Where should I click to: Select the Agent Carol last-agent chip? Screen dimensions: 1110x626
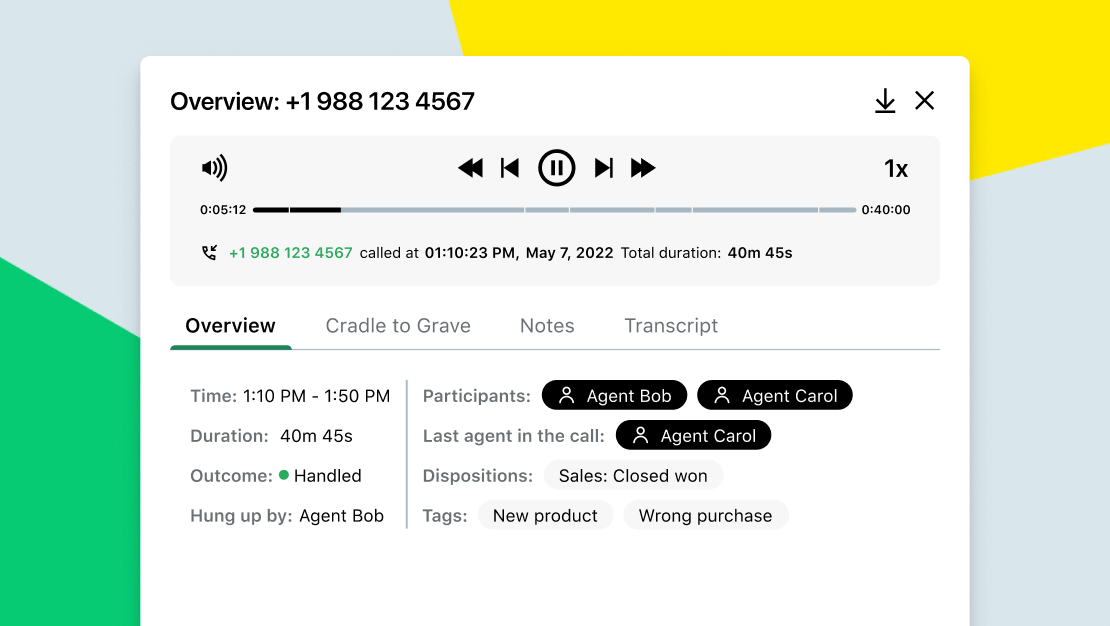coord(693,434)
